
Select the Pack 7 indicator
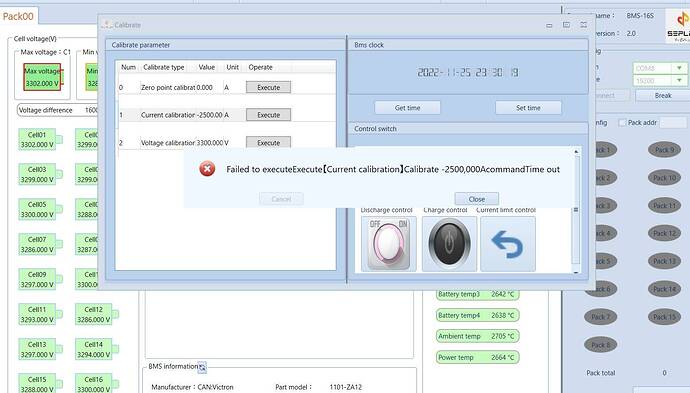tap(601, 317)
